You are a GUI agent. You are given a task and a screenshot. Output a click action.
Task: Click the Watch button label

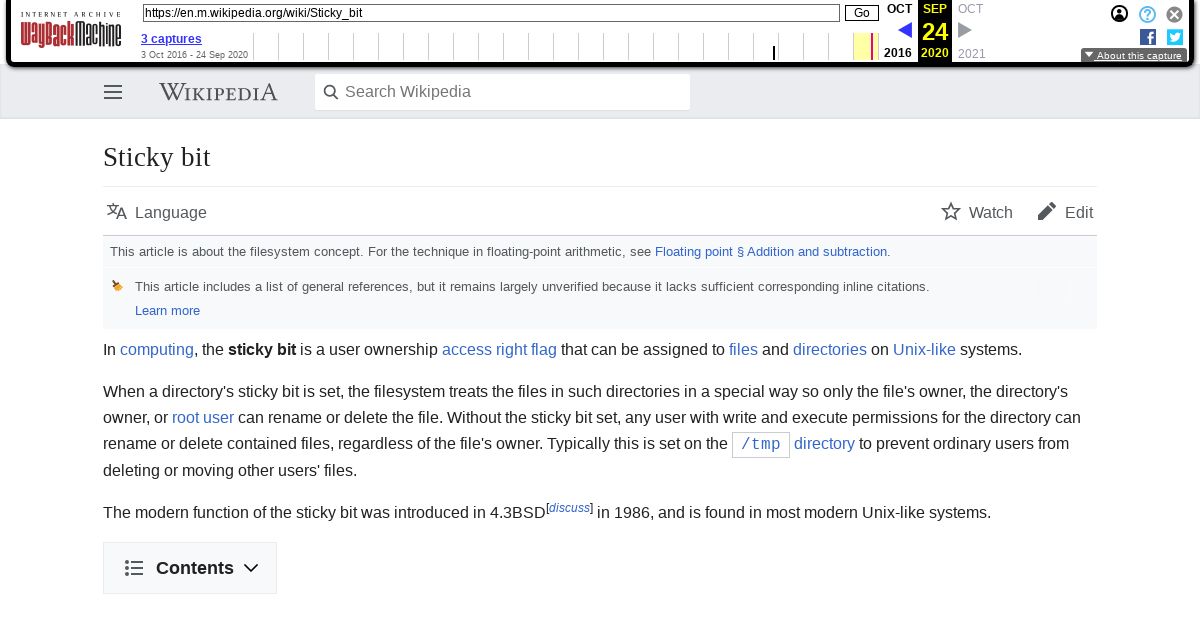991,212
